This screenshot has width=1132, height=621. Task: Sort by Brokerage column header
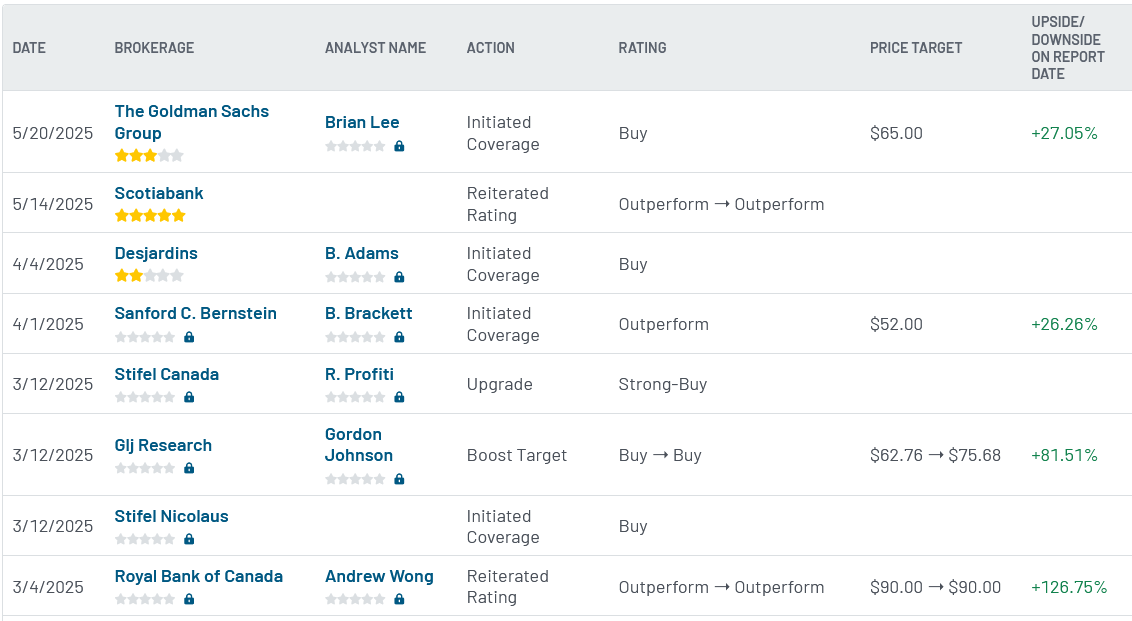154,48
